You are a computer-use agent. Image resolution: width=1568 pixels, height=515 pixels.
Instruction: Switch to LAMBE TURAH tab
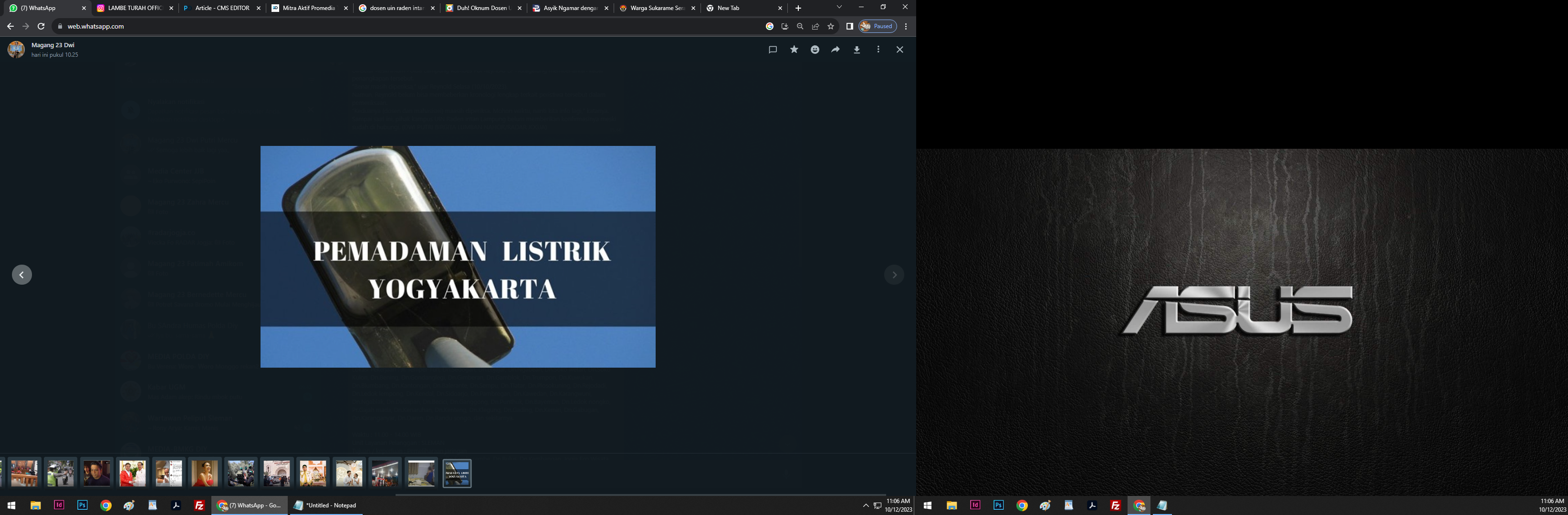134,8
